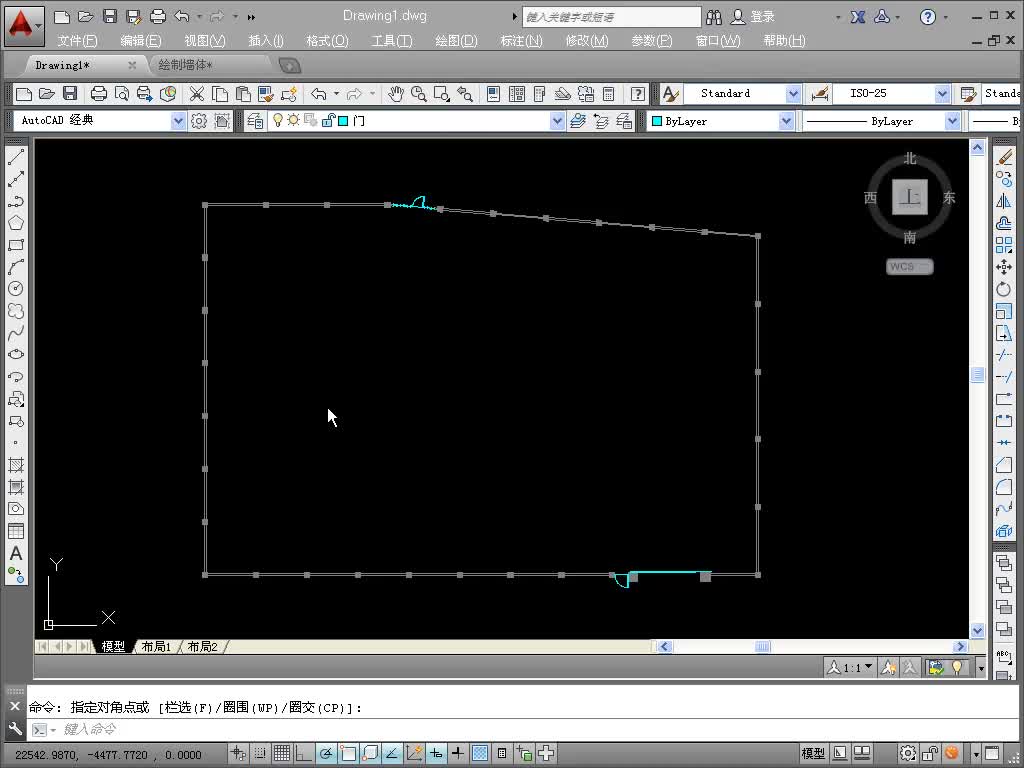Click the Plot print icon
The image size is (1024, 768).
click(99, 94)
